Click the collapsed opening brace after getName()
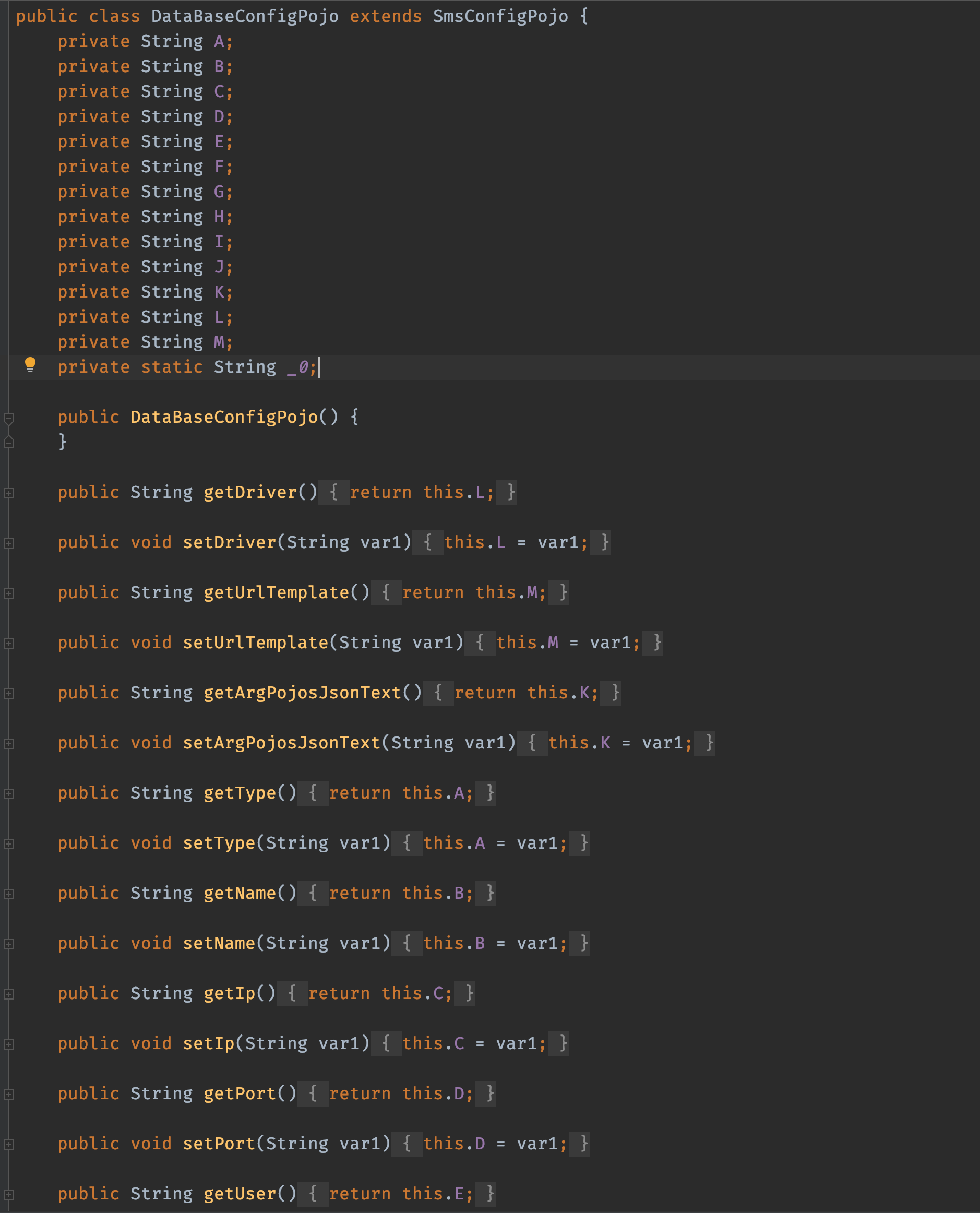Image resolution: width=980 pixels, height=1213 pixels. 313,893
